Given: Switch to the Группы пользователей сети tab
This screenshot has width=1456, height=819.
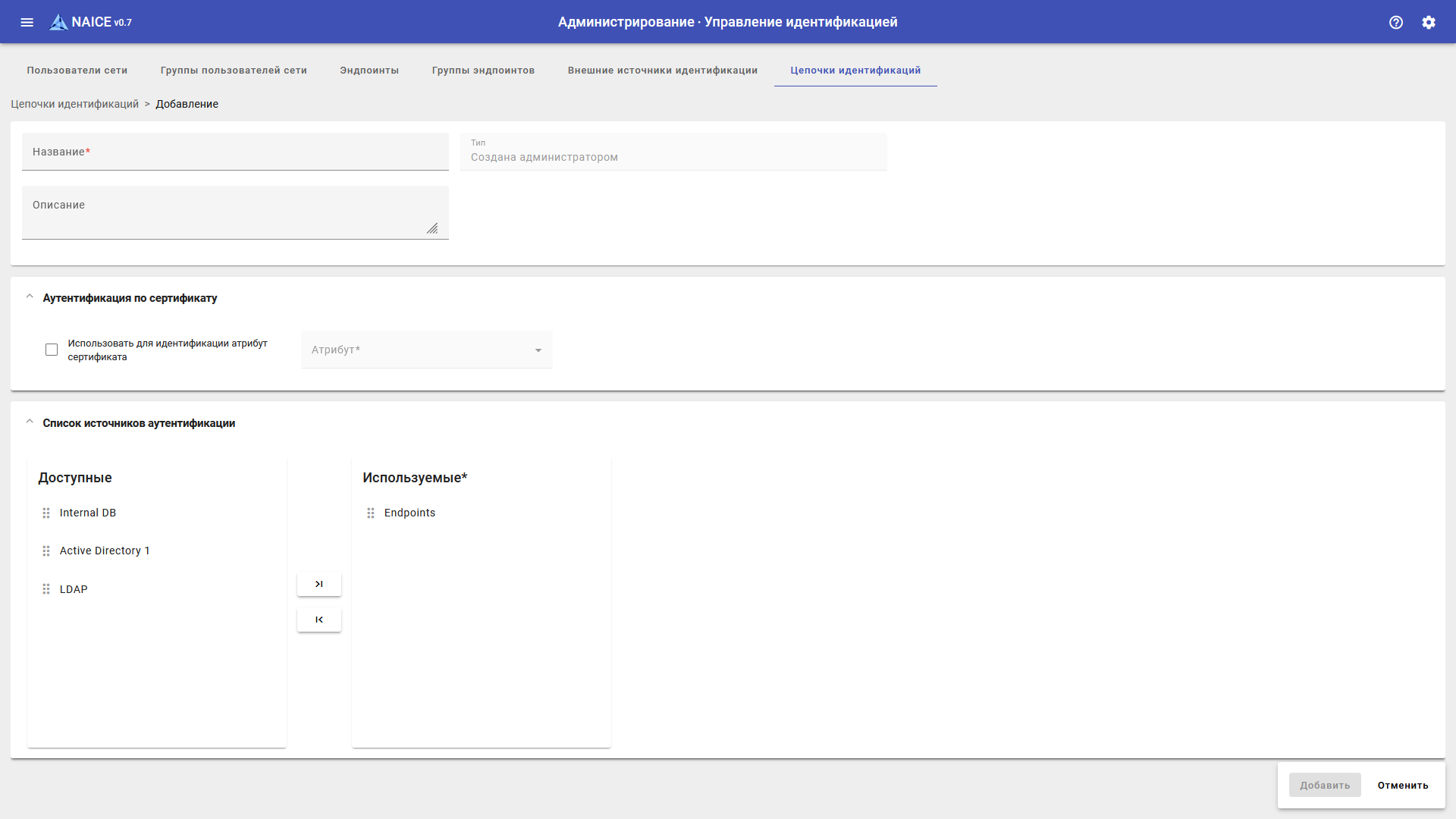Looking at the screenshot, I should (x=234, y=71).
